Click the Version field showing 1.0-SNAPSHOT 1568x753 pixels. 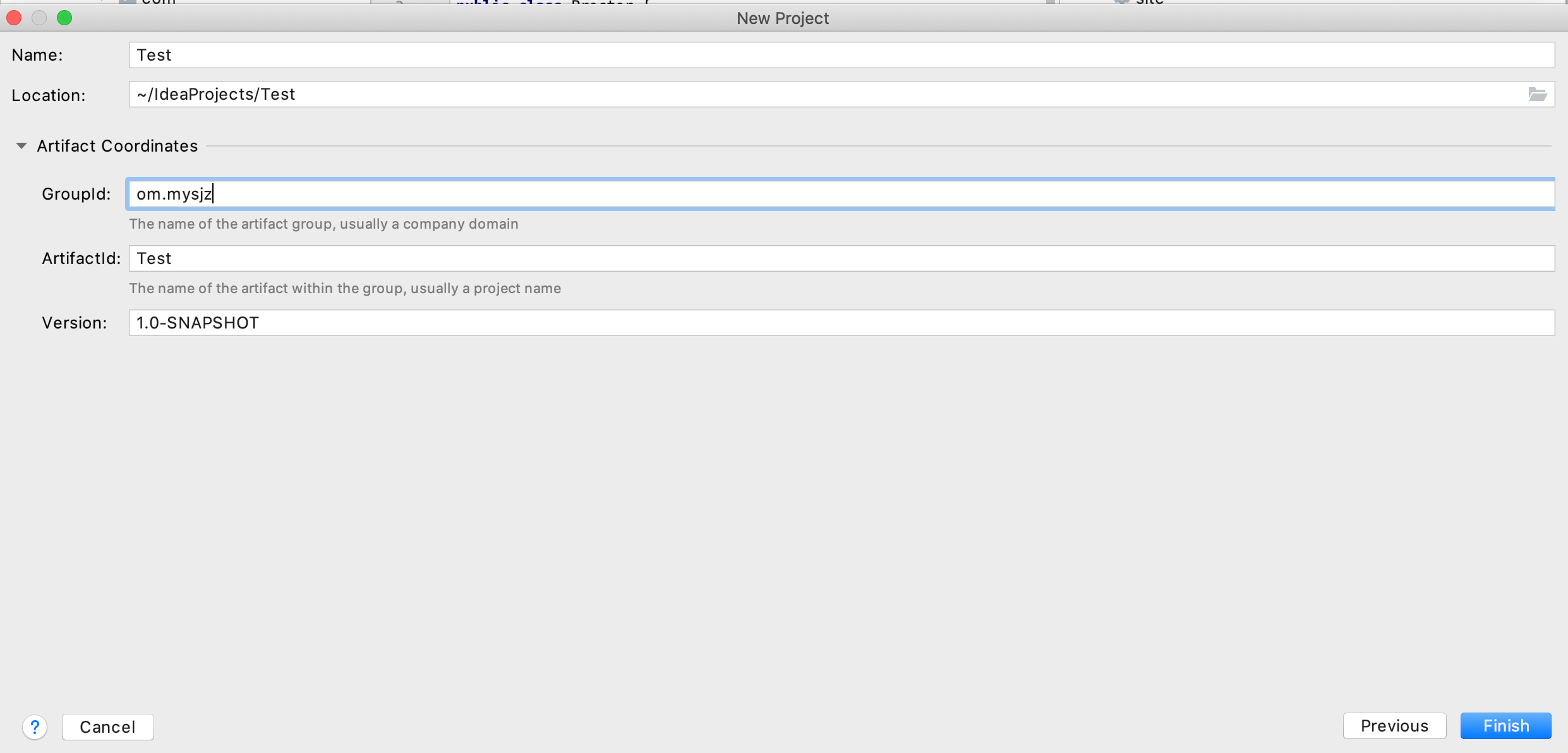point(841,323)
